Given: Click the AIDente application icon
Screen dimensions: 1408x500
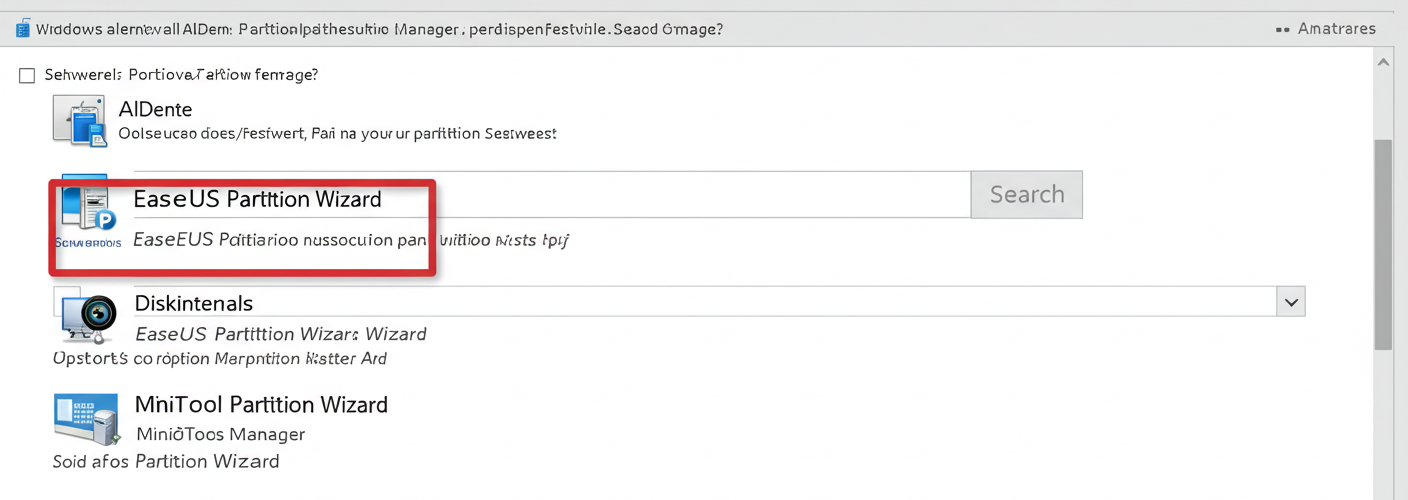Looking at the screenshot, I should [80, 121].
